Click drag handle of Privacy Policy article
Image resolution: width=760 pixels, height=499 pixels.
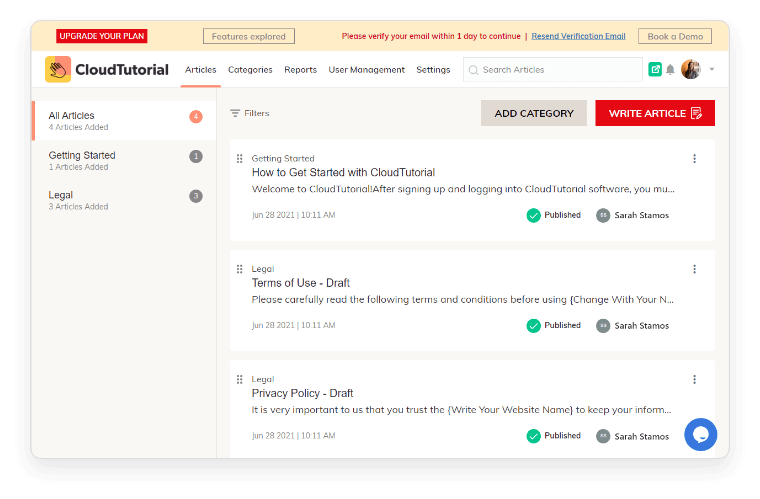click(x=239, y=379)
